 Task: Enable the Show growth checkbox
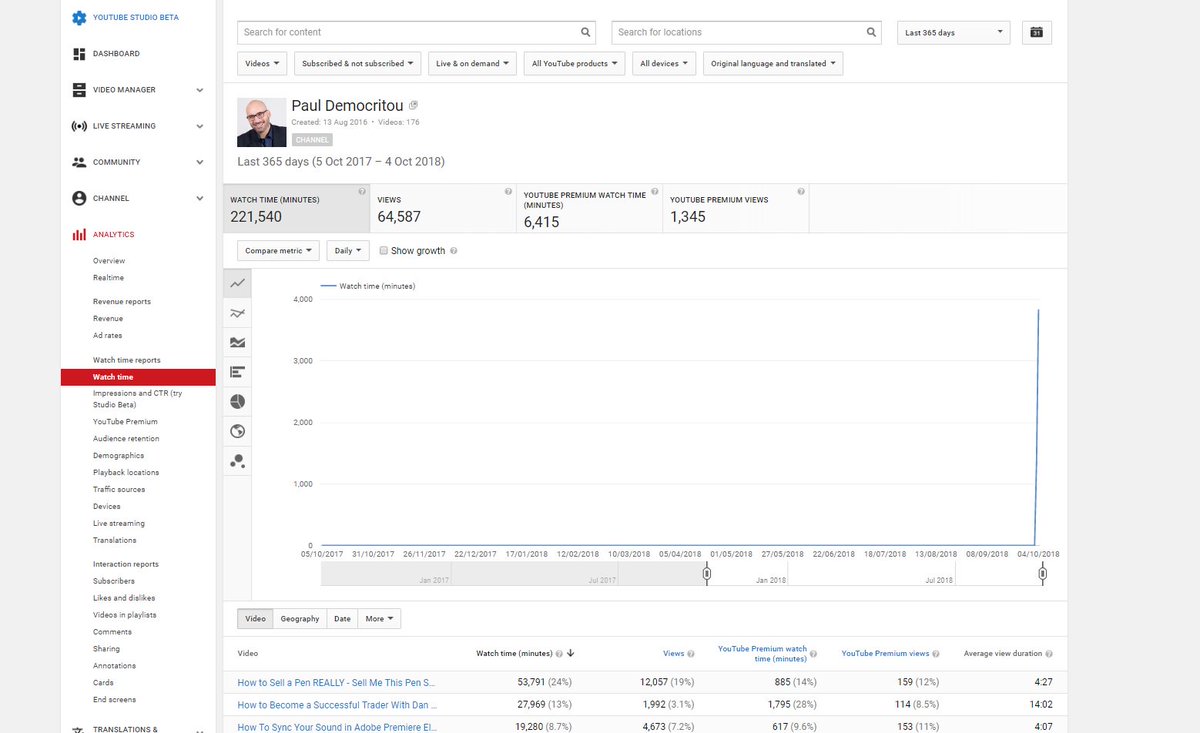tap(384, 250)
